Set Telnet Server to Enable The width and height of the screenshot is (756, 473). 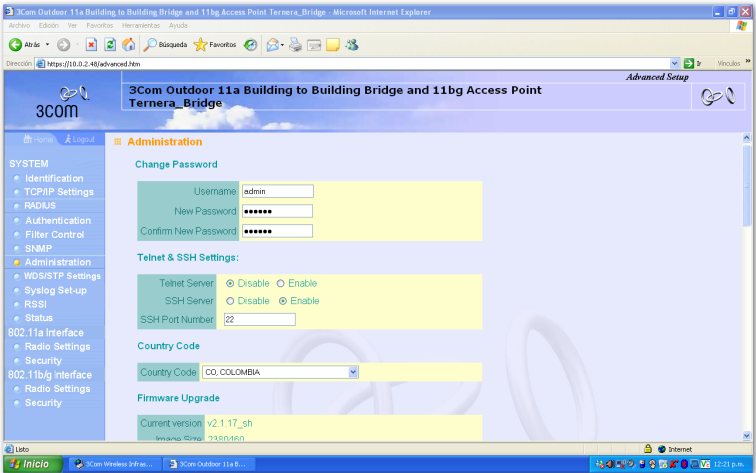pos(281,283)
